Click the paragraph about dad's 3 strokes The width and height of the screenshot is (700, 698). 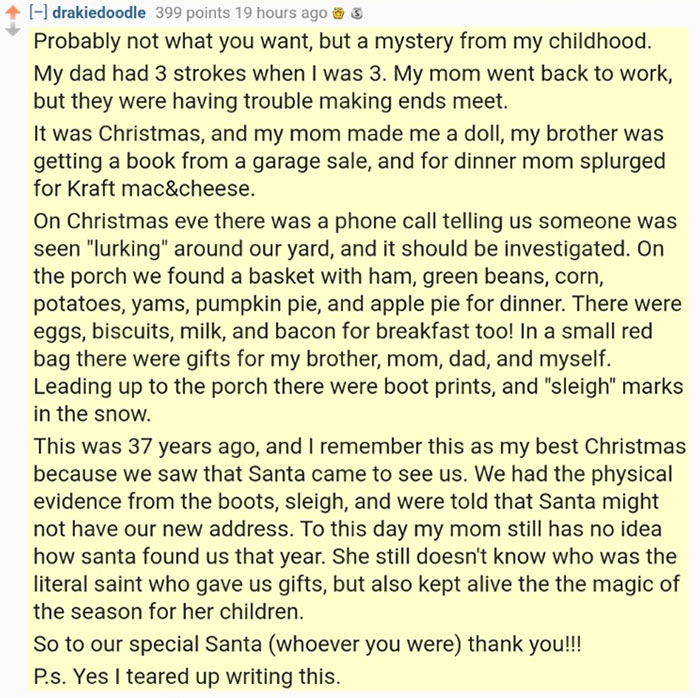(353, 87)
